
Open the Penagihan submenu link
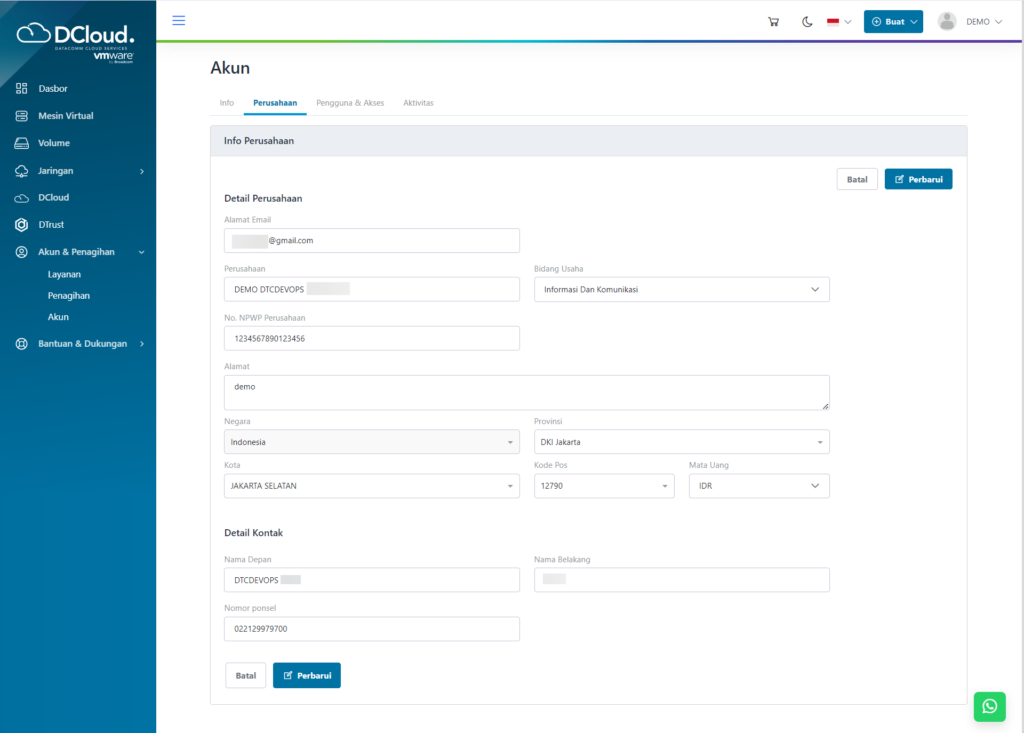point(69,295)
